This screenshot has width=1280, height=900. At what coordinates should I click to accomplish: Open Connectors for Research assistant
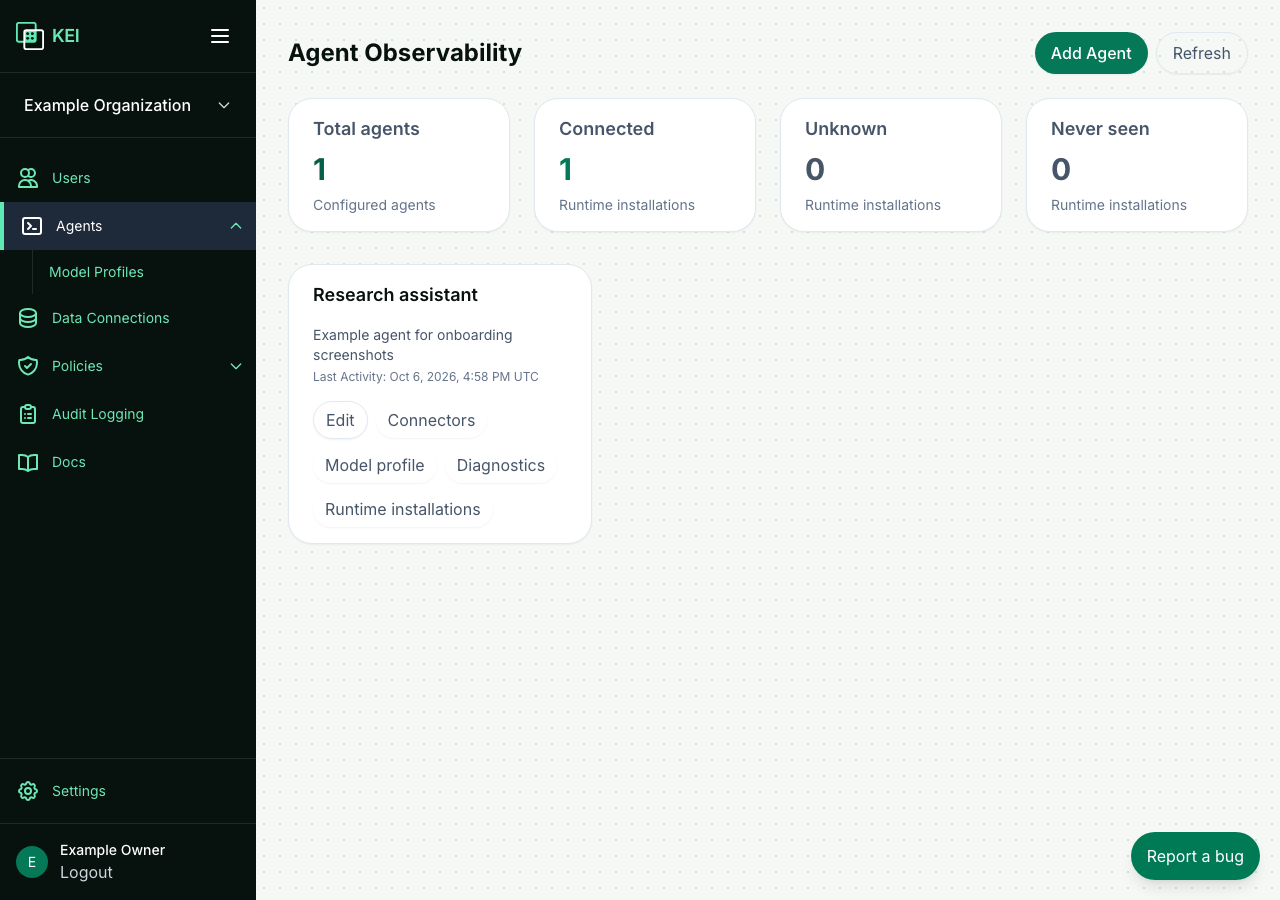coord(431,420)
